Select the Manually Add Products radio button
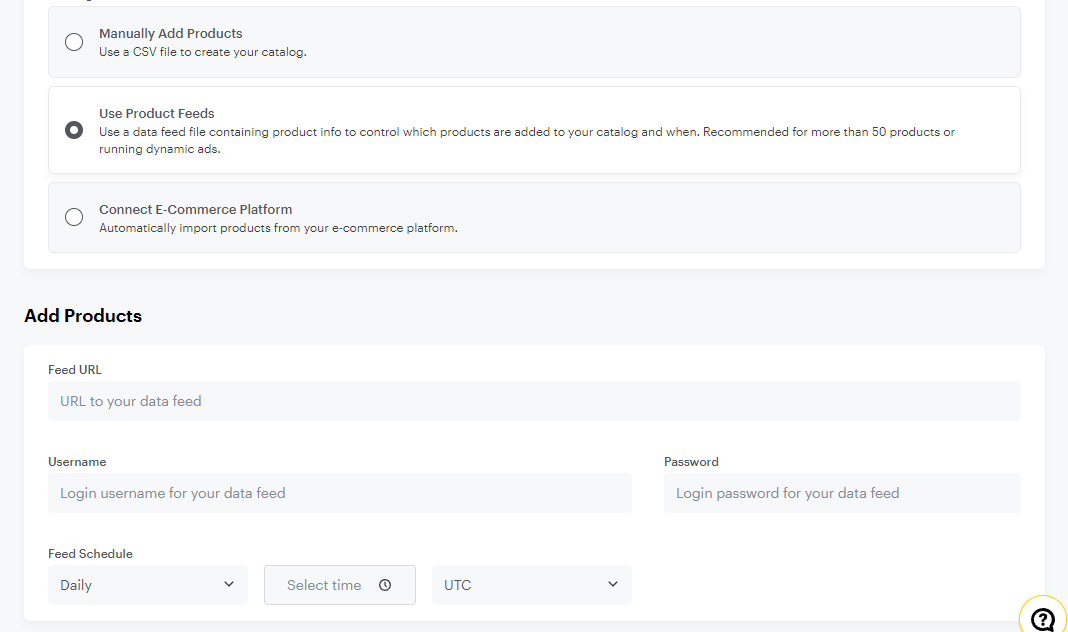 74,42
